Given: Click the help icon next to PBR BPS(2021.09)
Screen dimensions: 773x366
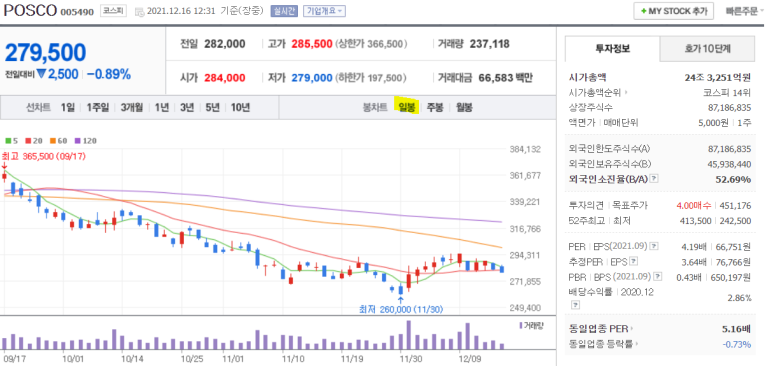Looking at the screenshot, I should [x=658, y=277].
